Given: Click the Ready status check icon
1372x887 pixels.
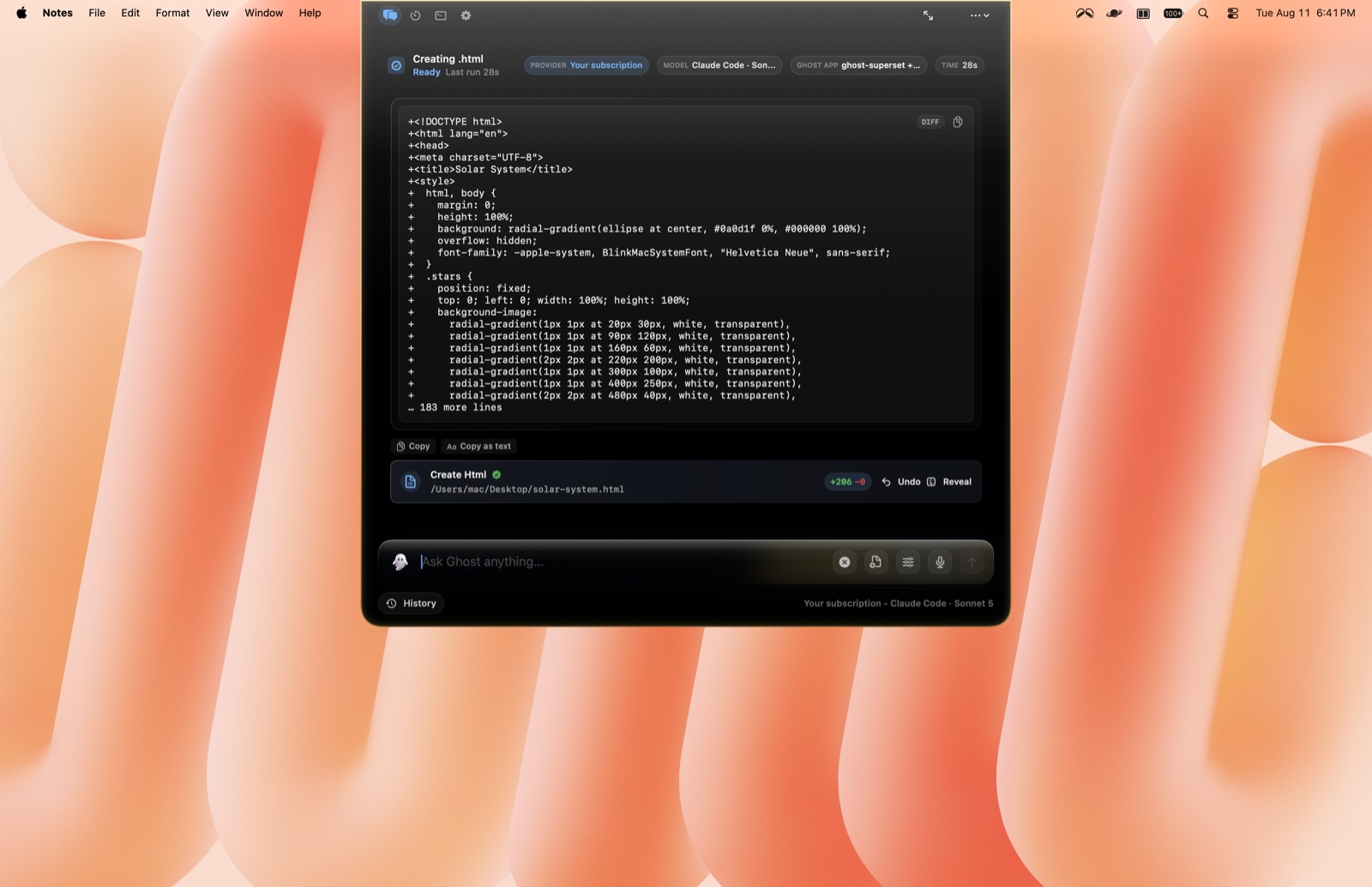Looking at the screenshot, I should point(396,65).
